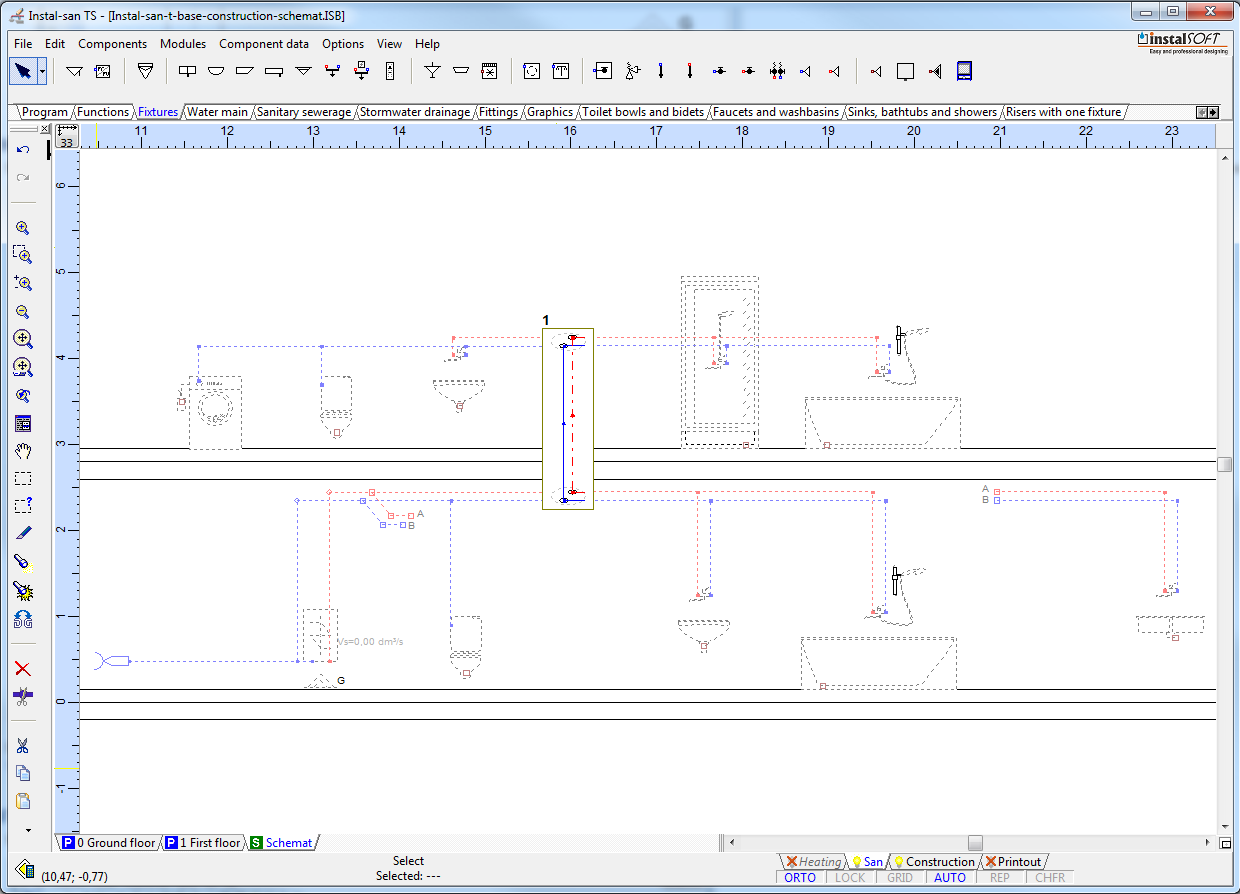Select the arrow pointer tool

click(23, 71)
